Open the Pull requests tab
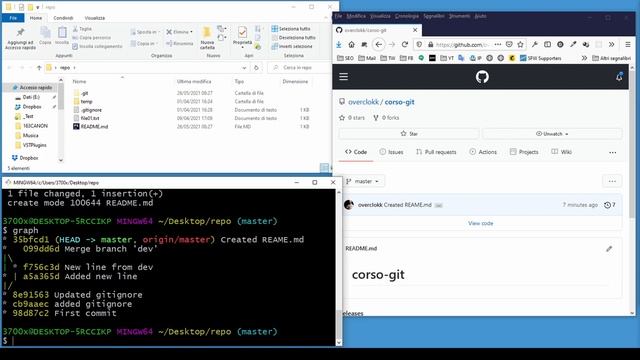This screenshot has width=640, height=360. coord(436,152)
